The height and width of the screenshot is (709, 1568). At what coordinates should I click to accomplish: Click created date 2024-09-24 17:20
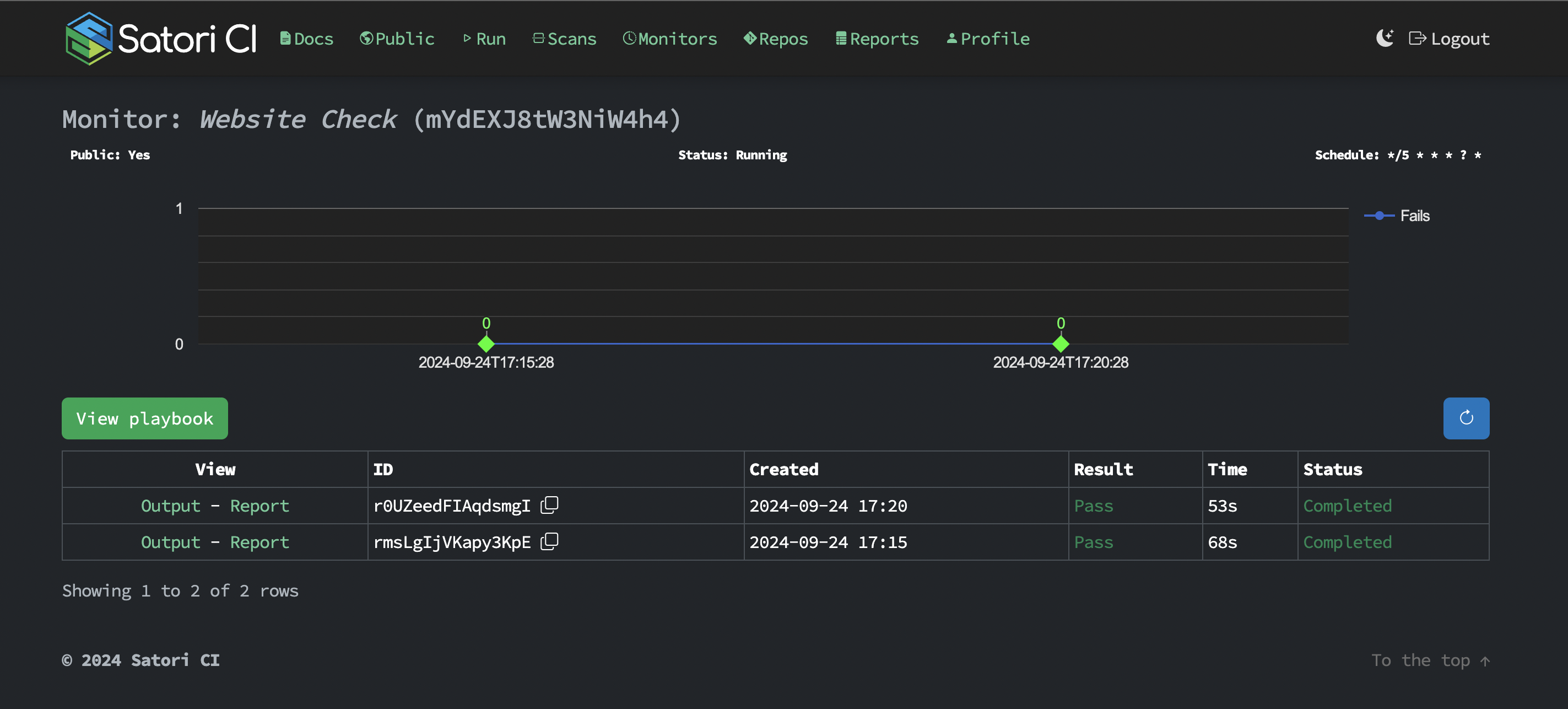pos(828,506)
